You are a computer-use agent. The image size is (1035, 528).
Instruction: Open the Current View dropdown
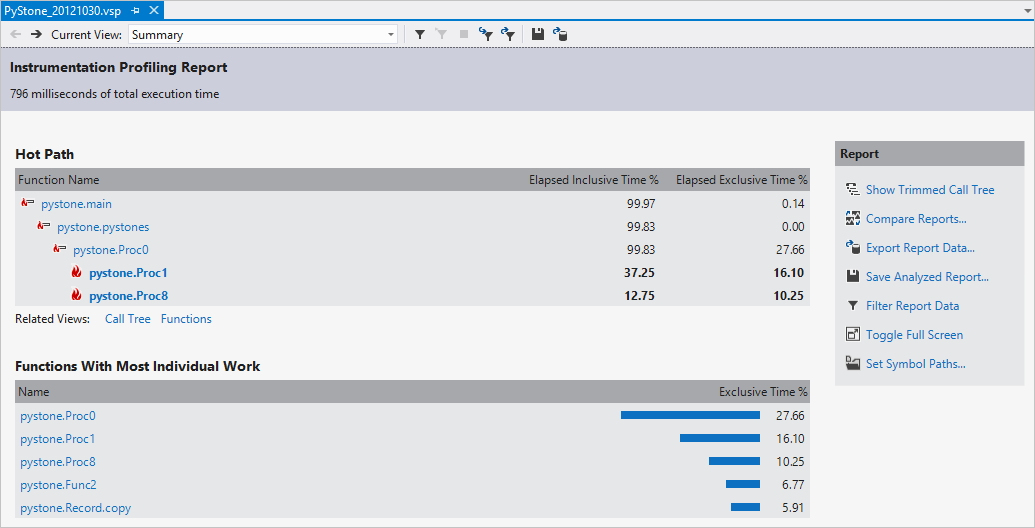click(391, 35)
